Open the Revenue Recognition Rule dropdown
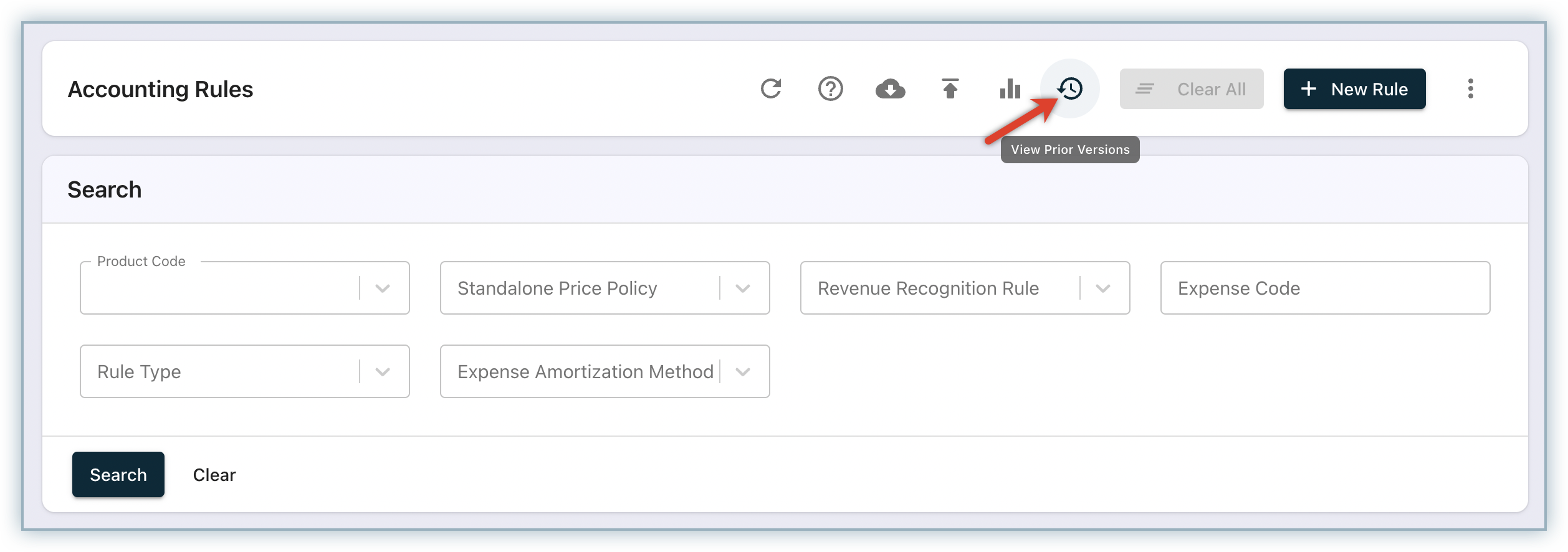 click(1102, 288)
